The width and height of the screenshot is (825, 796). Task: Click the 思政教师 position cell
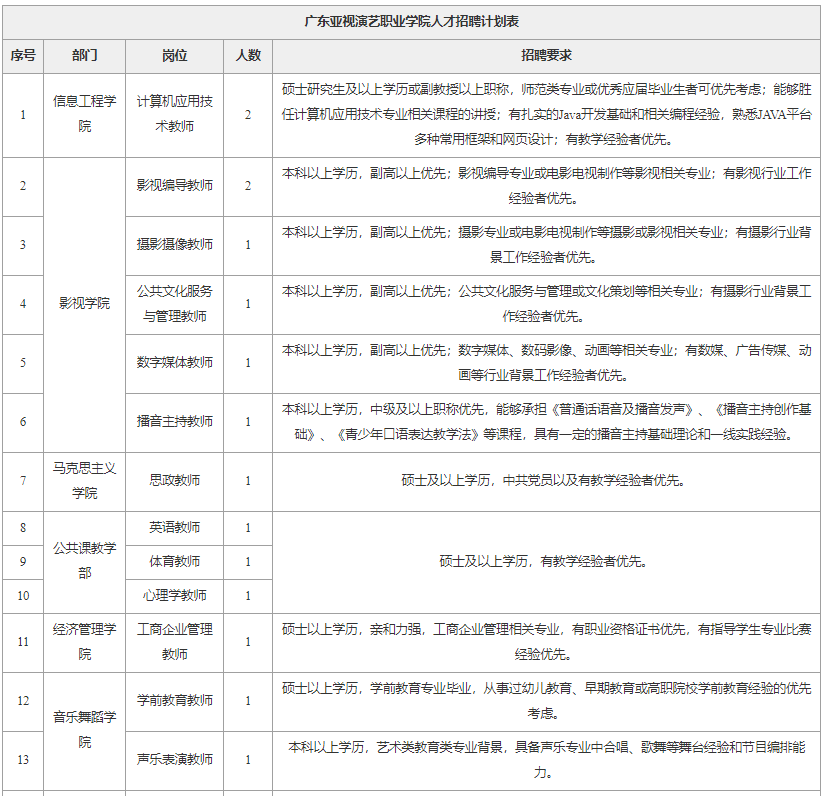[174, 481]
